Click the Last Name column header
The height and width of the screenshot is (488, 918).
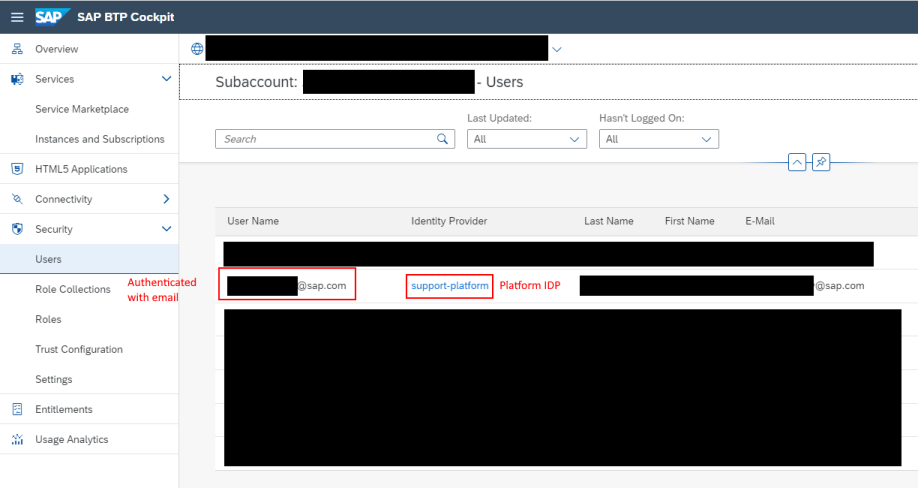609,221
